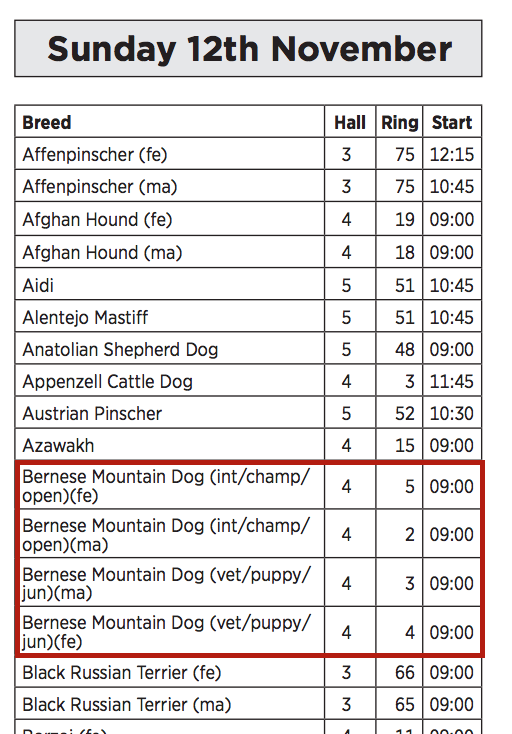Select Bernese Mountain Dog vet/puppy/jun (ma)
Viewport: 512px width, 734px height.
[249, 583]
